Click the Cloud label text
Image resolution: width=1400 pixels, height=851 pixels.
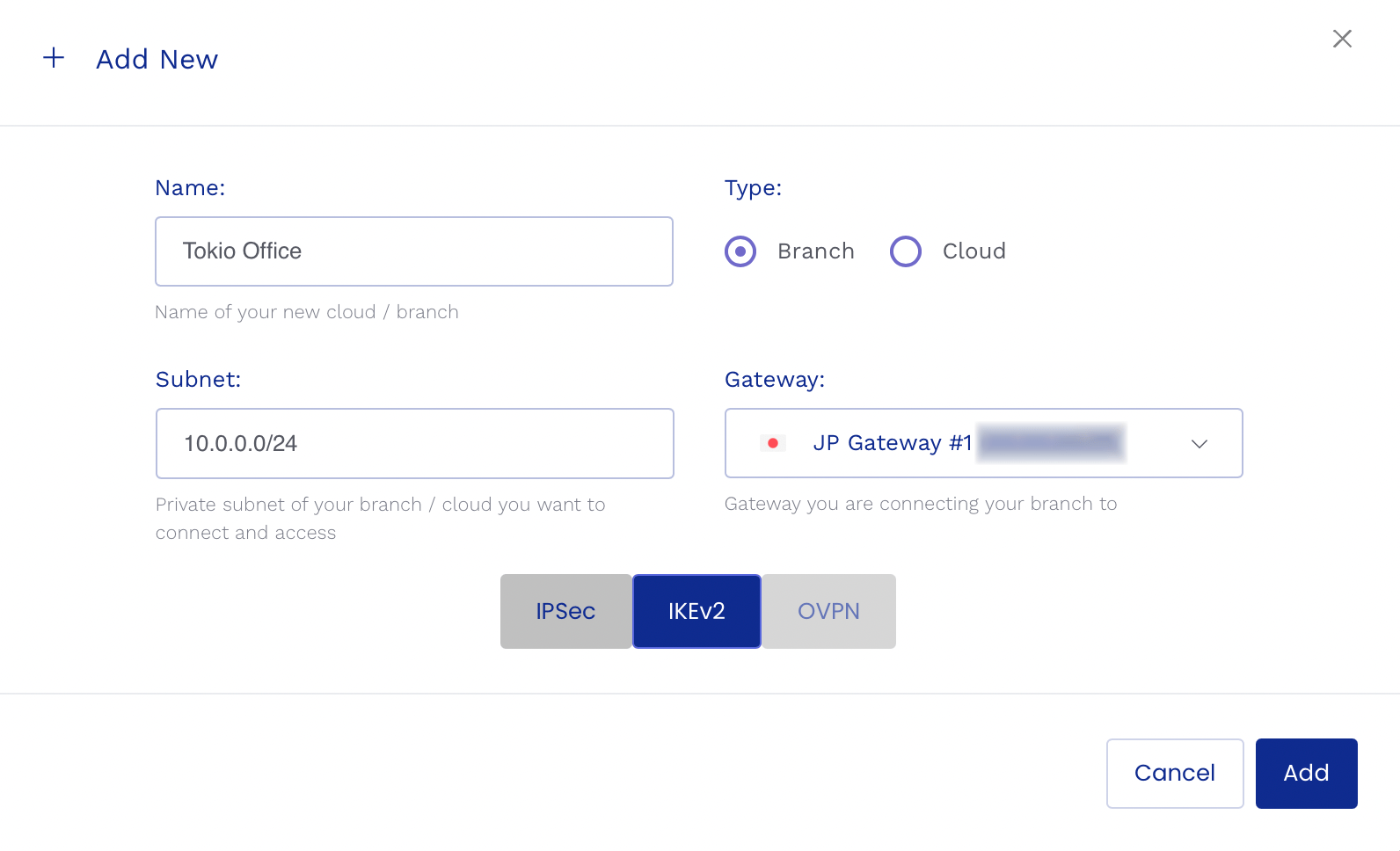coord(974,252)
